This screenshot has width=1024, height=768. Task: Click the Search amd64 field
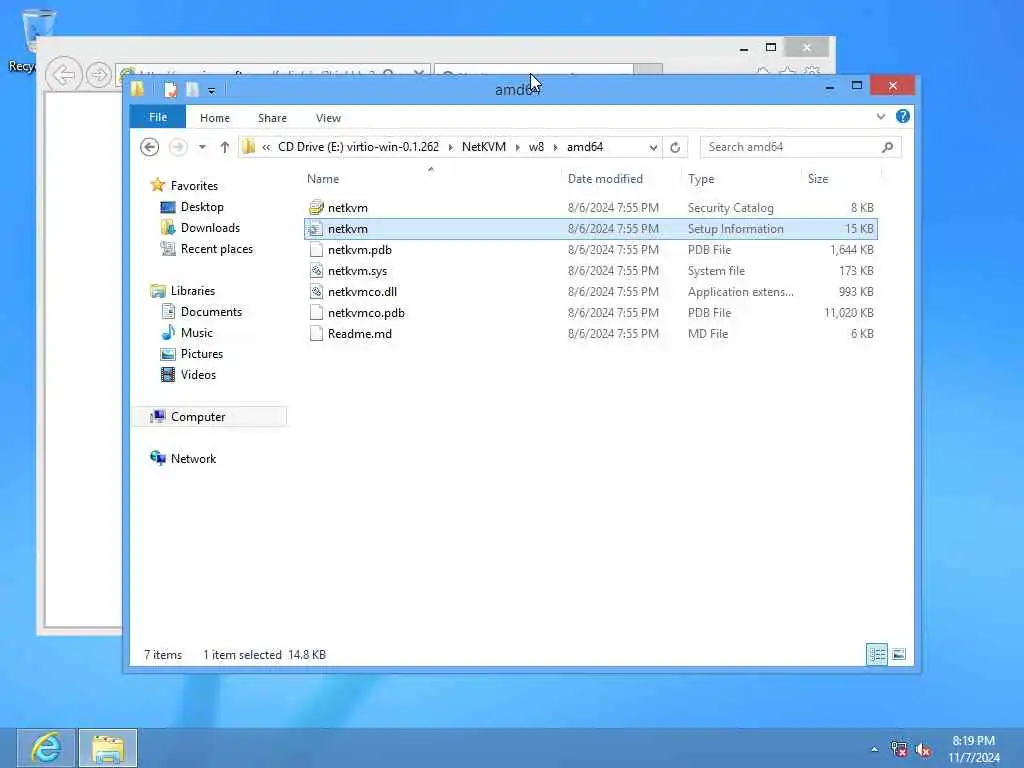point(792,147)
